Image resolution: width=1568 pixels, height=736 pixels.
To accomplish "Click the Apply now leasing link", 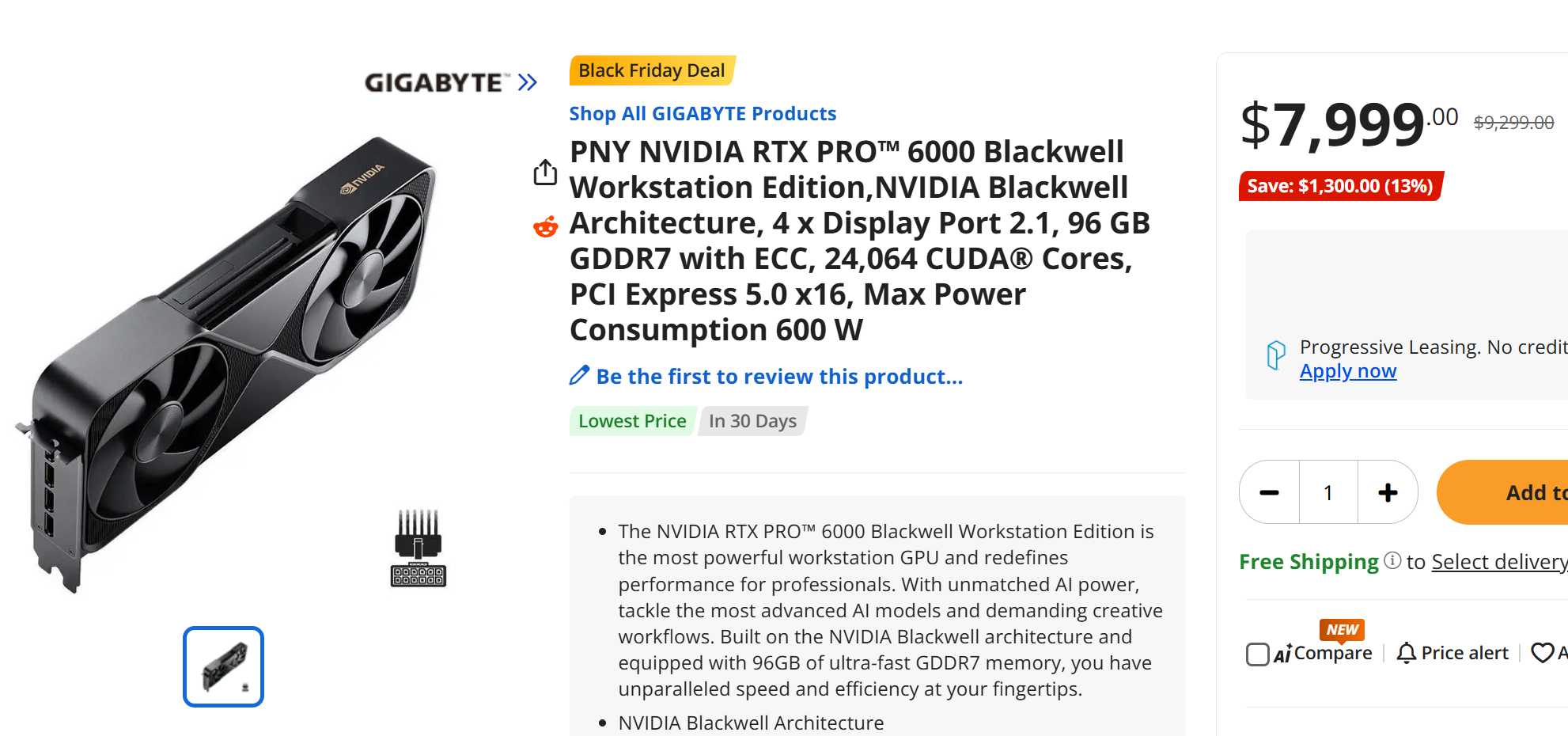I will click(1347, 371).
